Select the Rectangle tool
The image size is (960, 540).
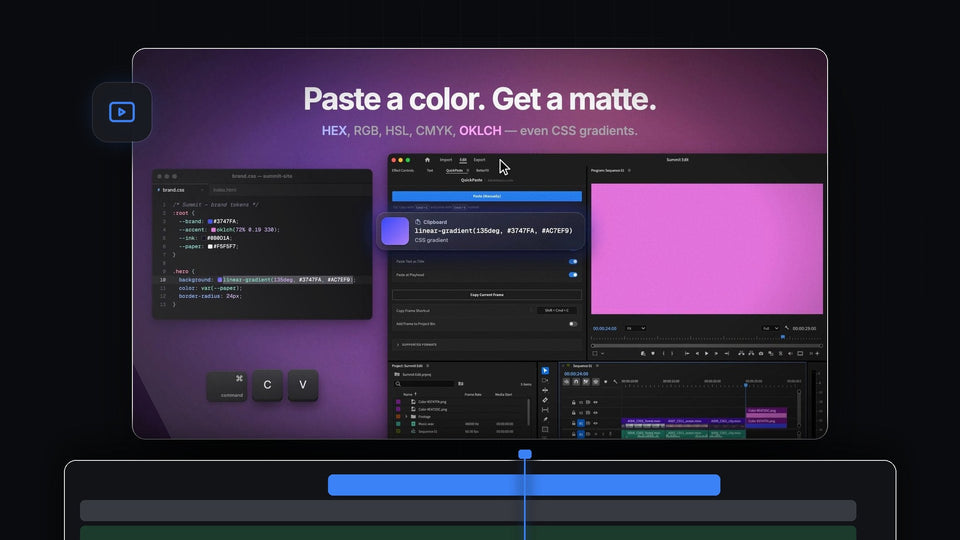point(545,429)
